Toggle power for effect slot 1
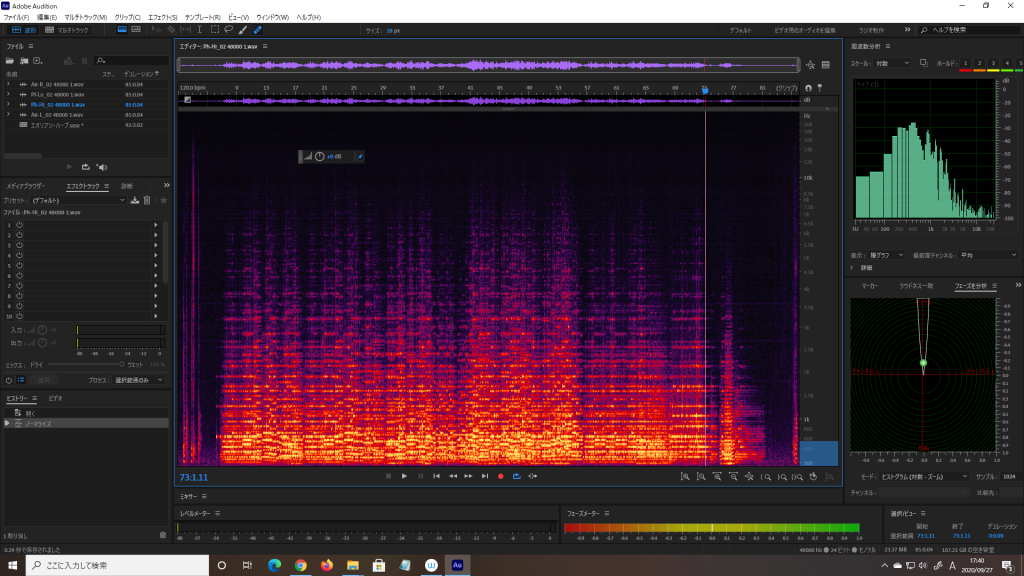The width and height of the screenshot is (1024, 576). tap(20, 225)
